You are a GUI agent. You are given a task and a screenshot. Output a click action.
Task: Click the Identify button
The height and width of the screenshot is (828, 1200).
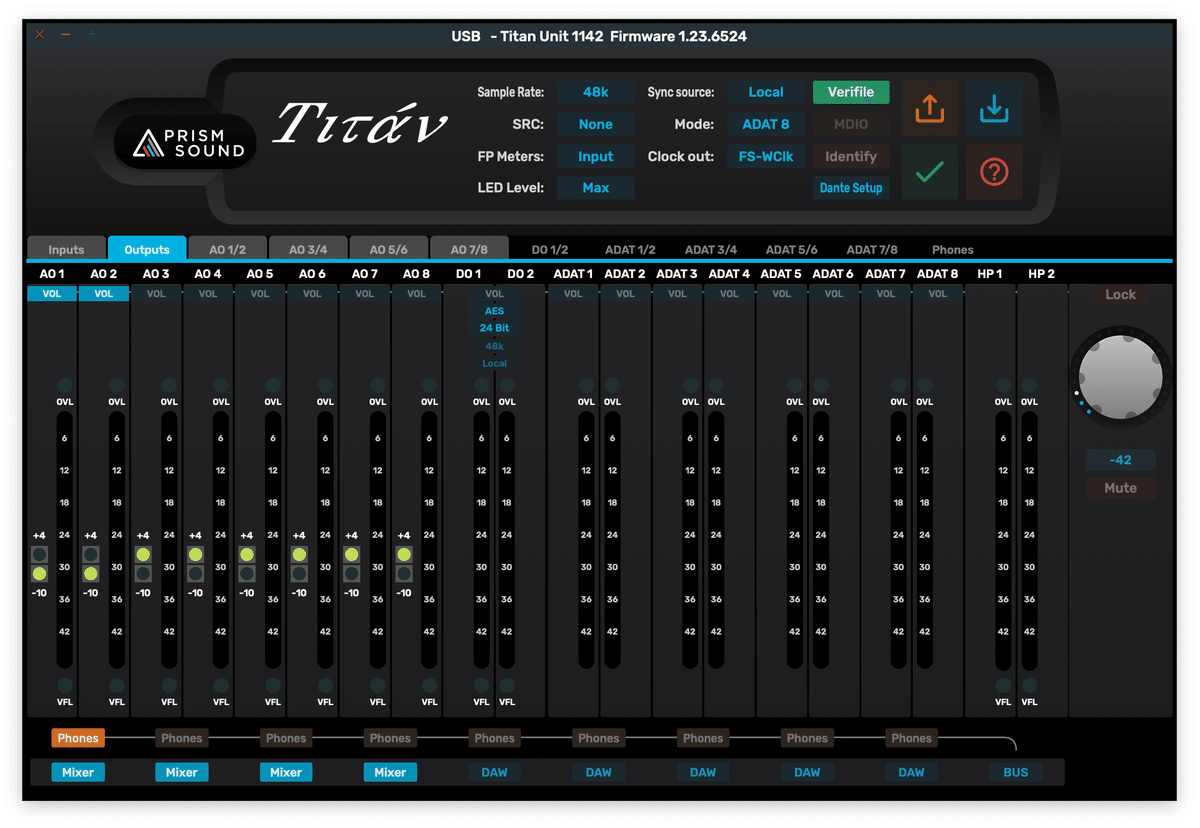point(851,156)
